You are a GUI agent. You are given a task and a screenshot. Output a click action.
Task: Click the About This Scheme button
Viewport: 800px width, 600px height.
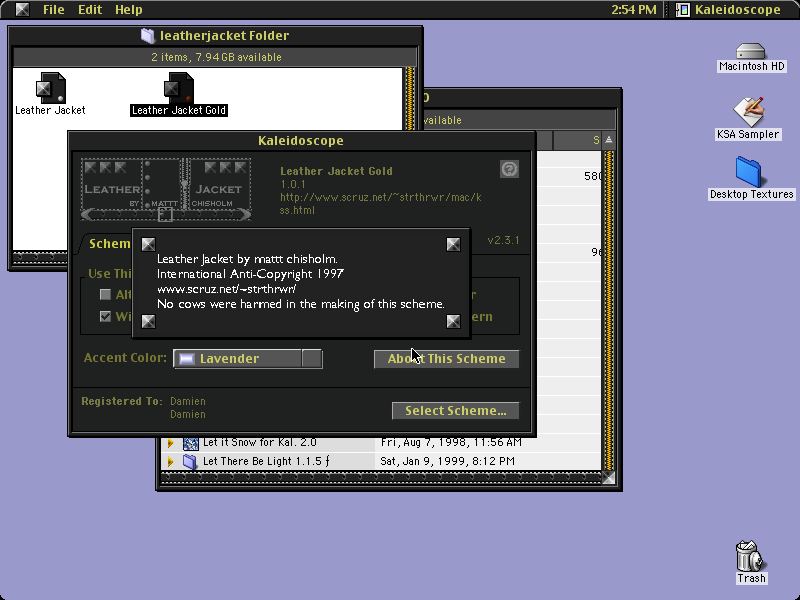[x=446, y=359]
